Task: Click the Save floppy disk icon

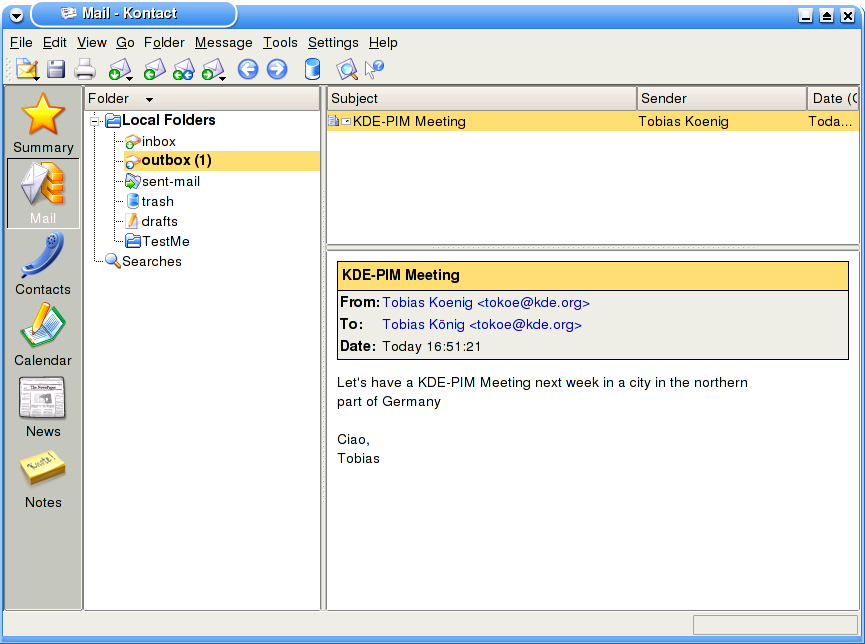Action: [x=56, y=70]
